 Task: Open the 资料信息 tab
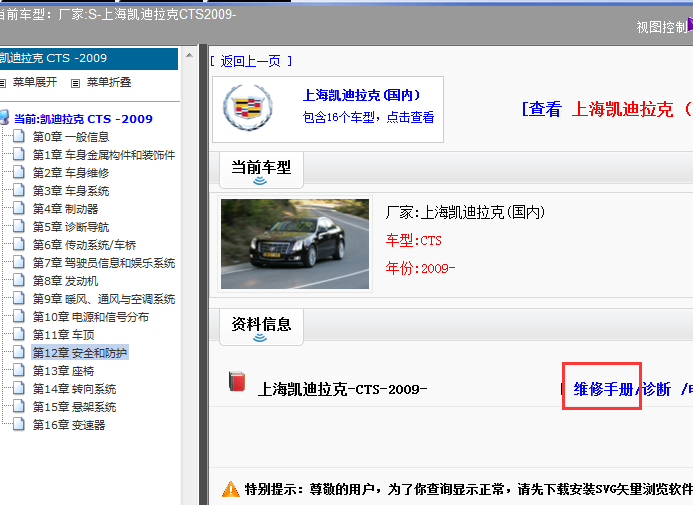pyautogui.click(x=261, y=327)
